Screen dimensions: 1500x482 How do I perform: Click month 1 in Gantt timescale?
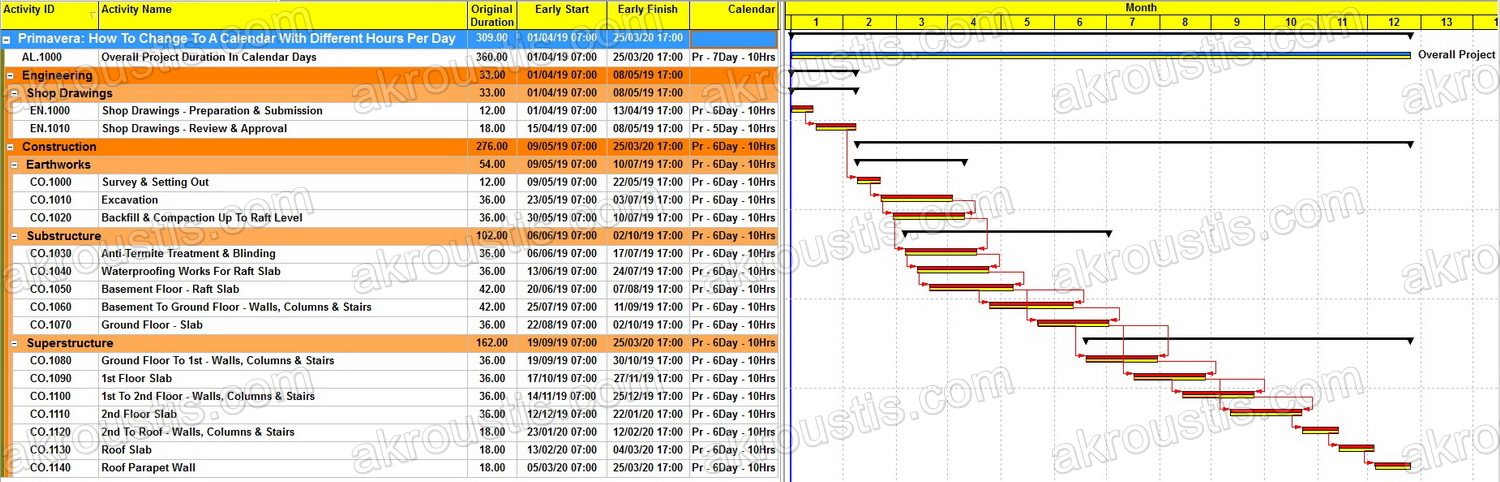816,22
